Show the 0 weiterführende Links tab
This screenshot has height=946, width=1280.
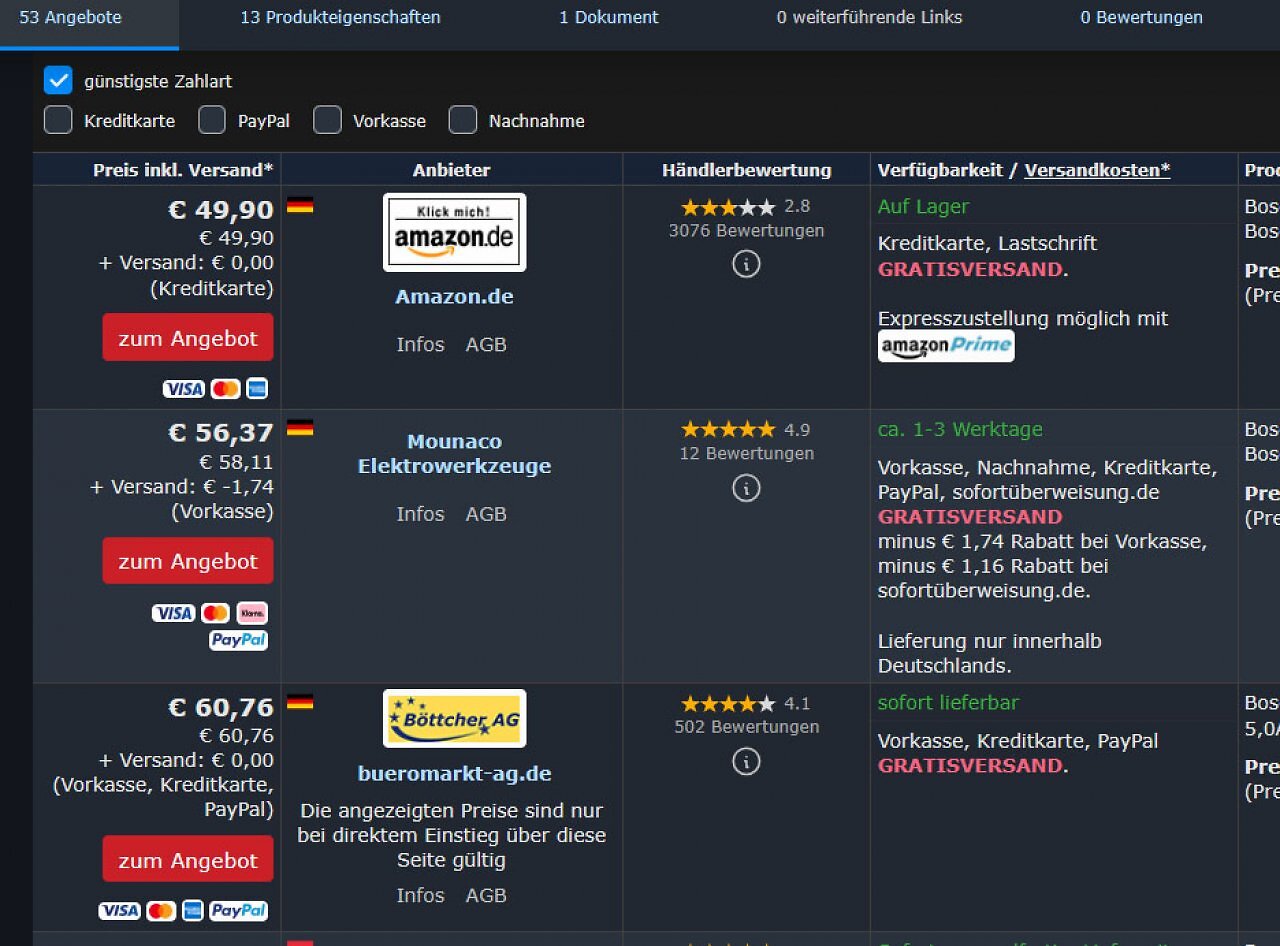click(869, 18)
